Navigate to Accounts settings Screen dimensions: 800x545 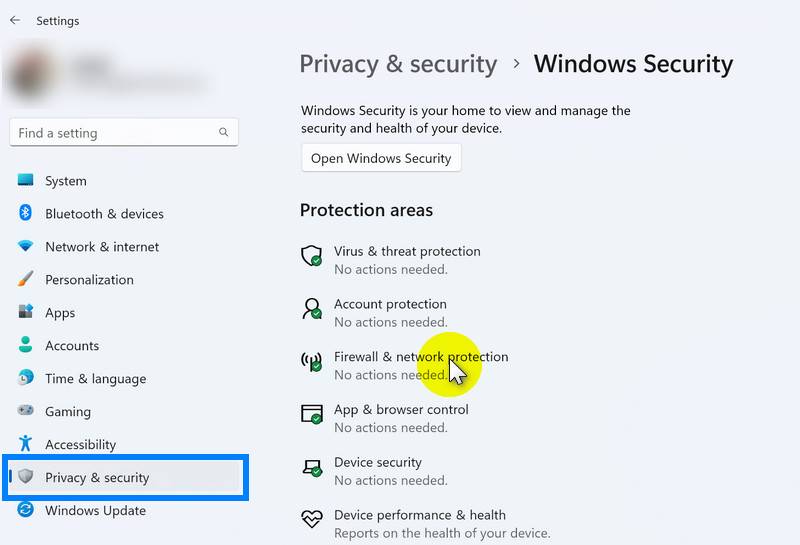[x=72, y=346]
